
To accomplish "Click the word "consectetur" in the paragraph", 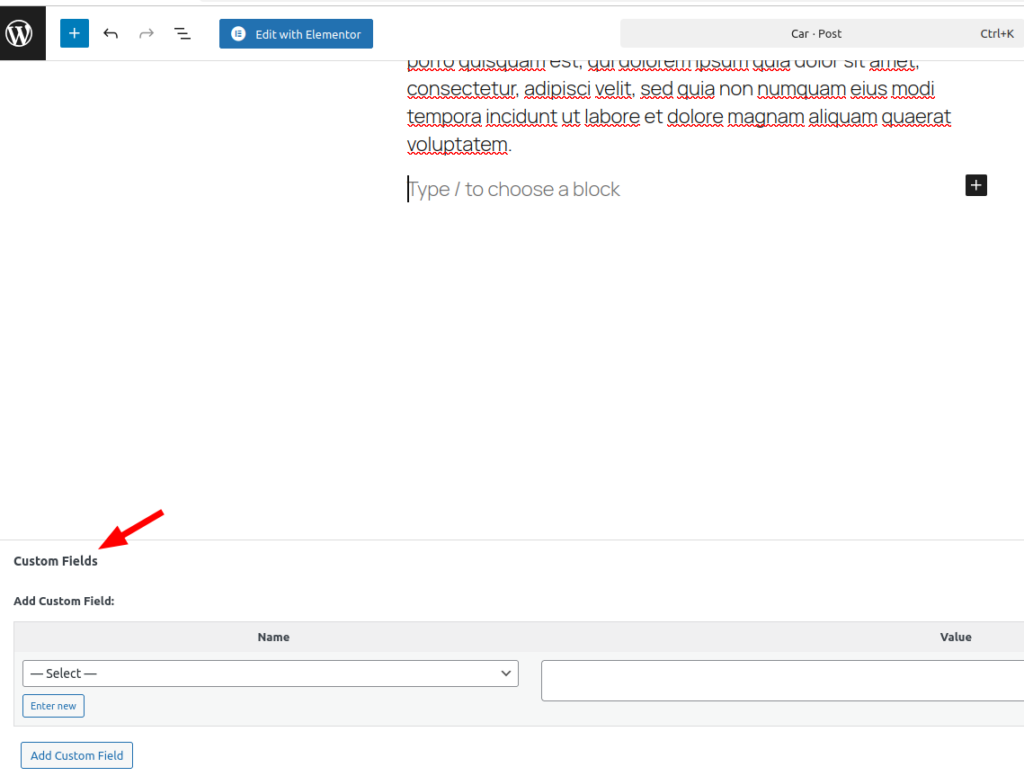I will click(x=461, y=90).
